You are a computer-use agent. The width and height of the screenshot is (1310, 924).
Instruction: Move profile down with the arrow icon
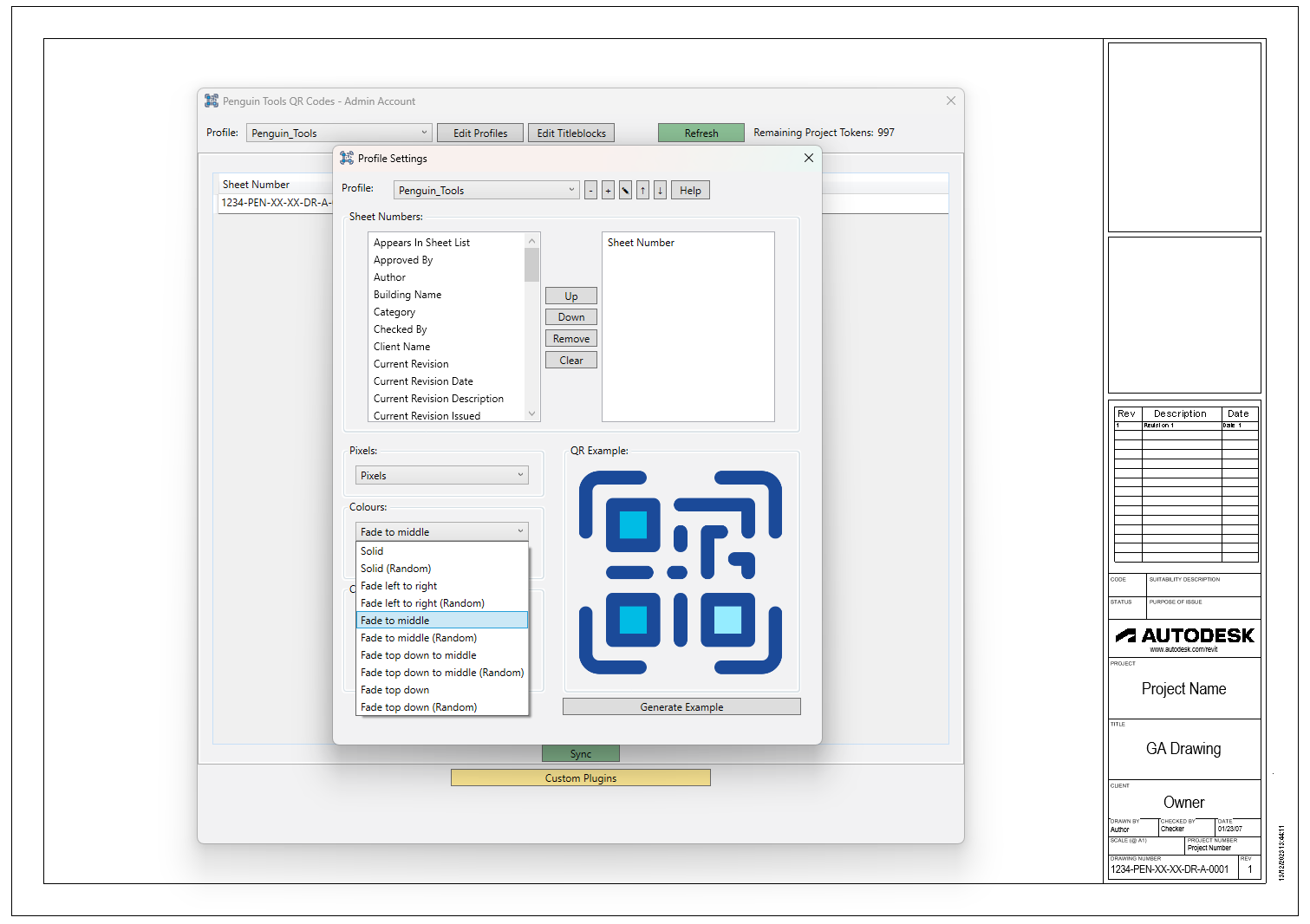[x=660, y=191]
